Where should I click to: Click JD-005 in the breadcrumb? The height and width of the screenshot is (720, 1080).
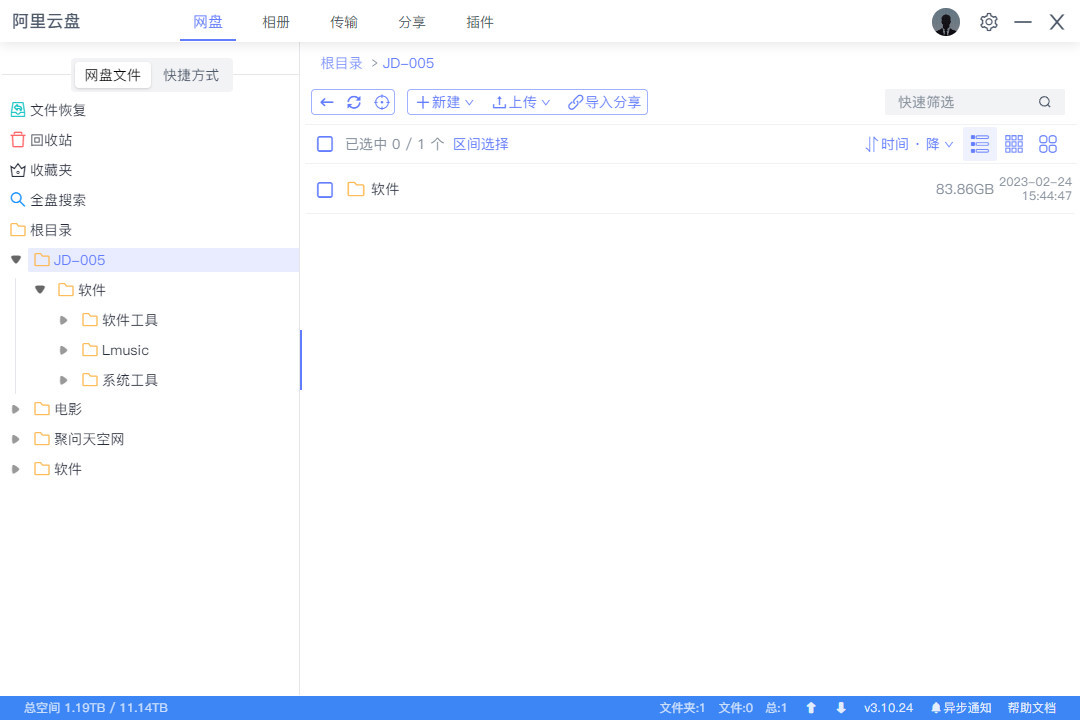pyautogui.click(x=408, y=63)
